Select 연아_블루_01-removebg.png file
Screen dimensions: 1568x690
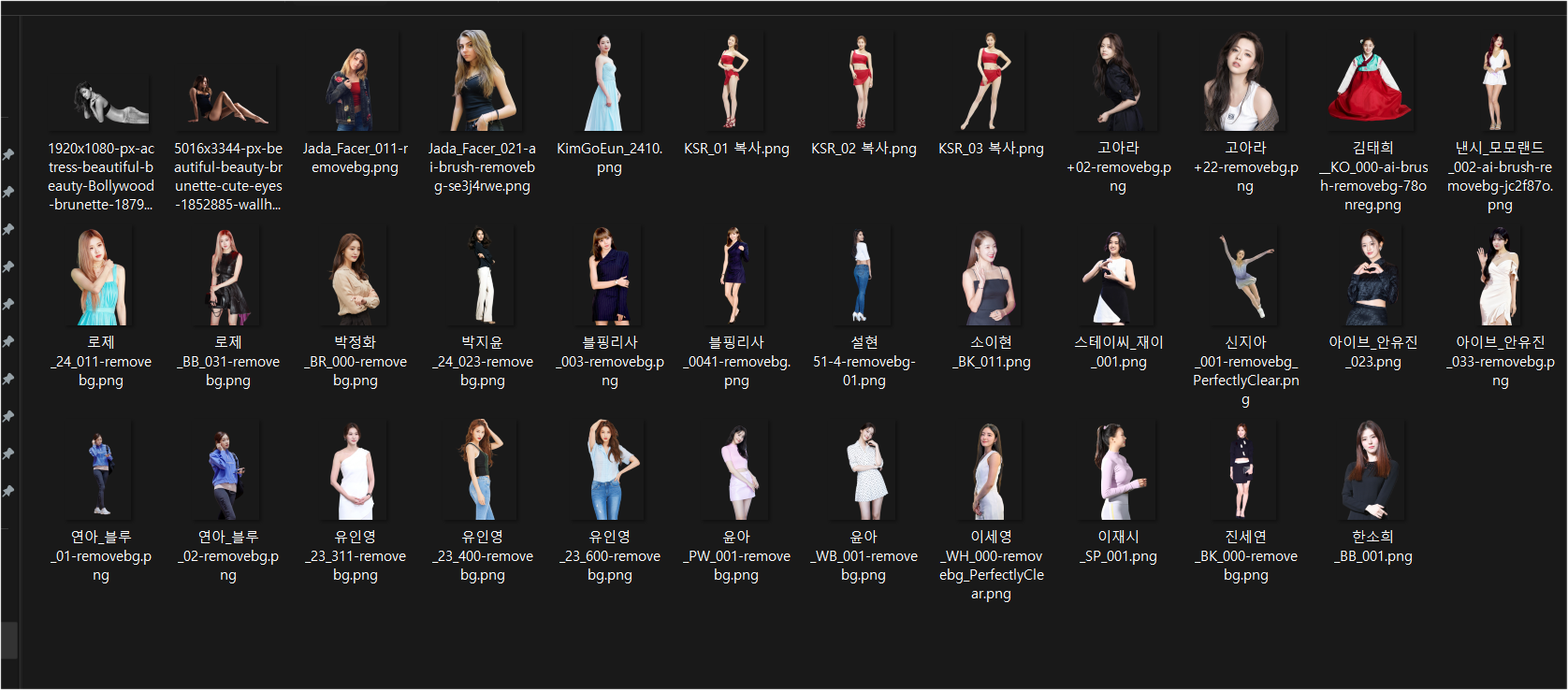(x=100, y=473)
